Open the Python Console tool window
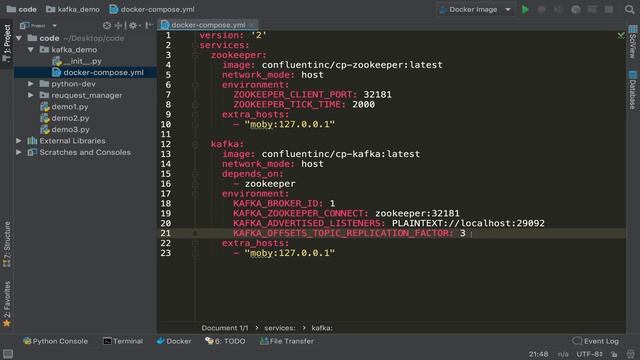Image resolution: width=640 pixels, height=360 pixels. pyautogui.click(x=56, y=341)
